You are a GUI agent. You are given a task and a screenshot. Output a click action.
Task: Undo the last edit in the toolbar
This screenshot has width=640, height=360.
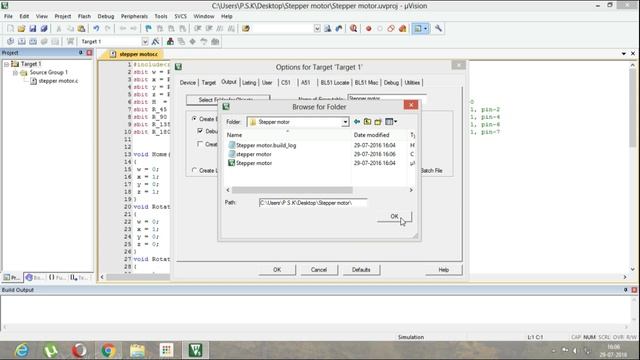pos(96,29)
